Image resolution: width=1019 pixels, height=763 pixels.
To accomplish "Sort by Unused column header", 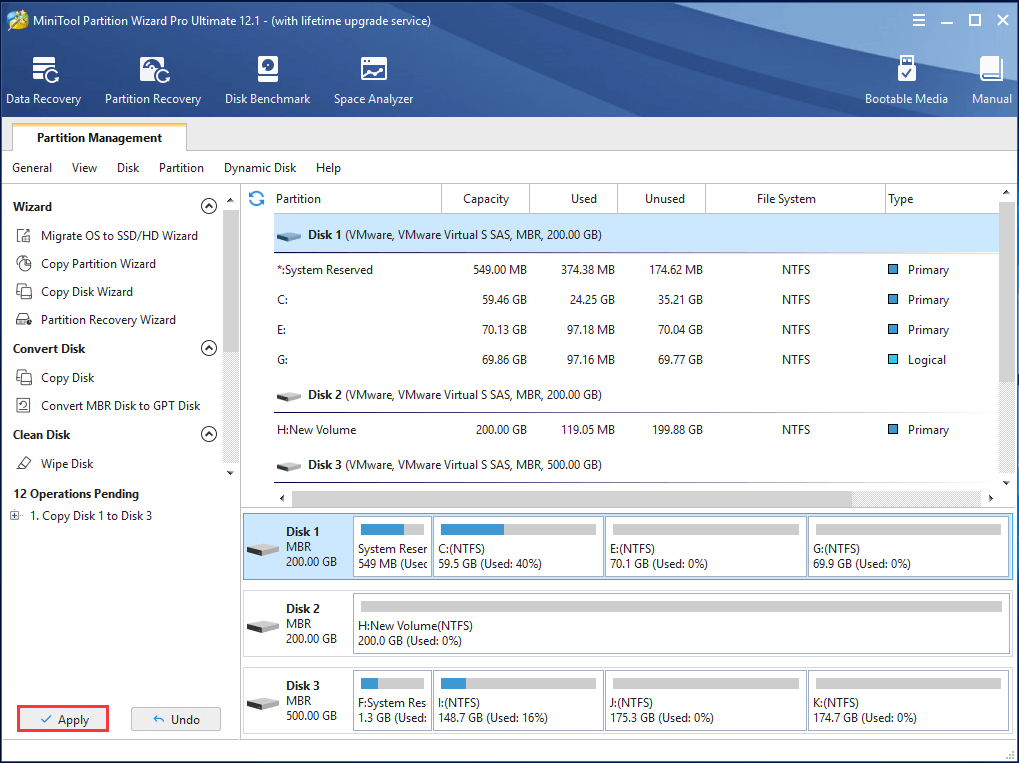I will pyautogui.click(x=661, y=199).
